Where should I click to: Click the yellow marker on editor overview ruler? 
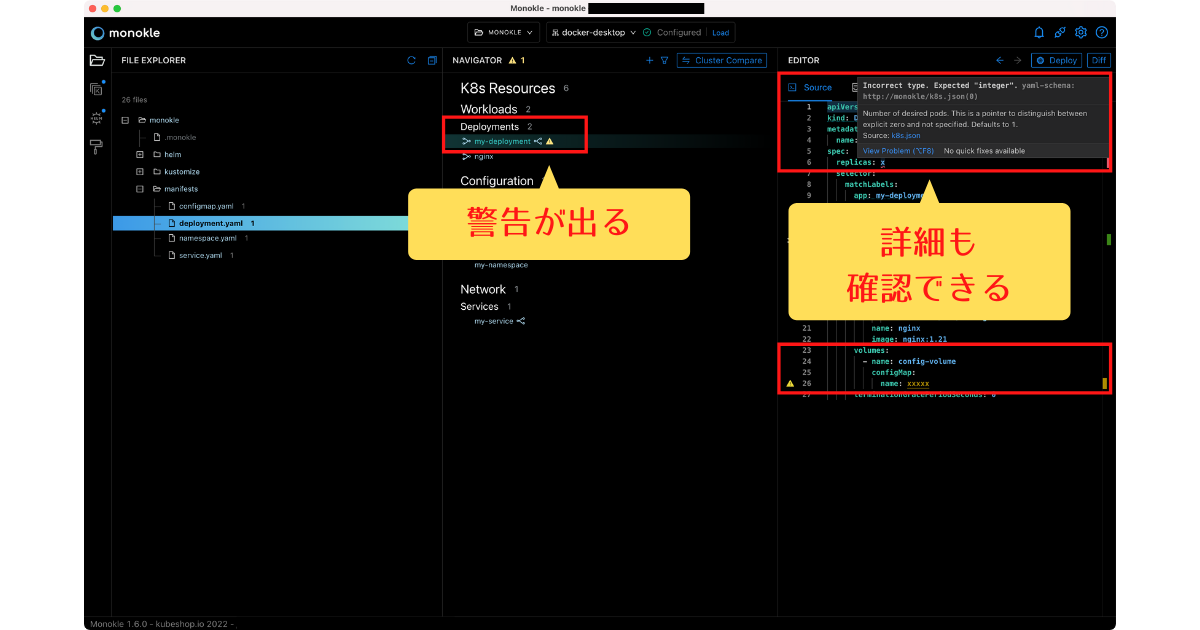(1105, 383)
